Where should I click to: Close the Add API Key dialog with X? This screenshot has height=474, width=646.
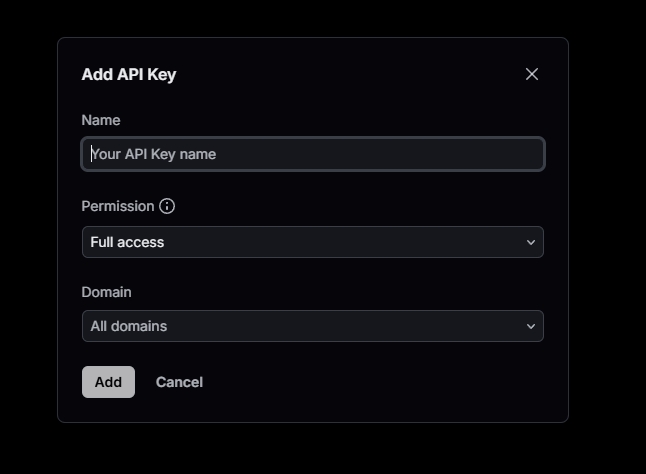(x=532, y=74)
